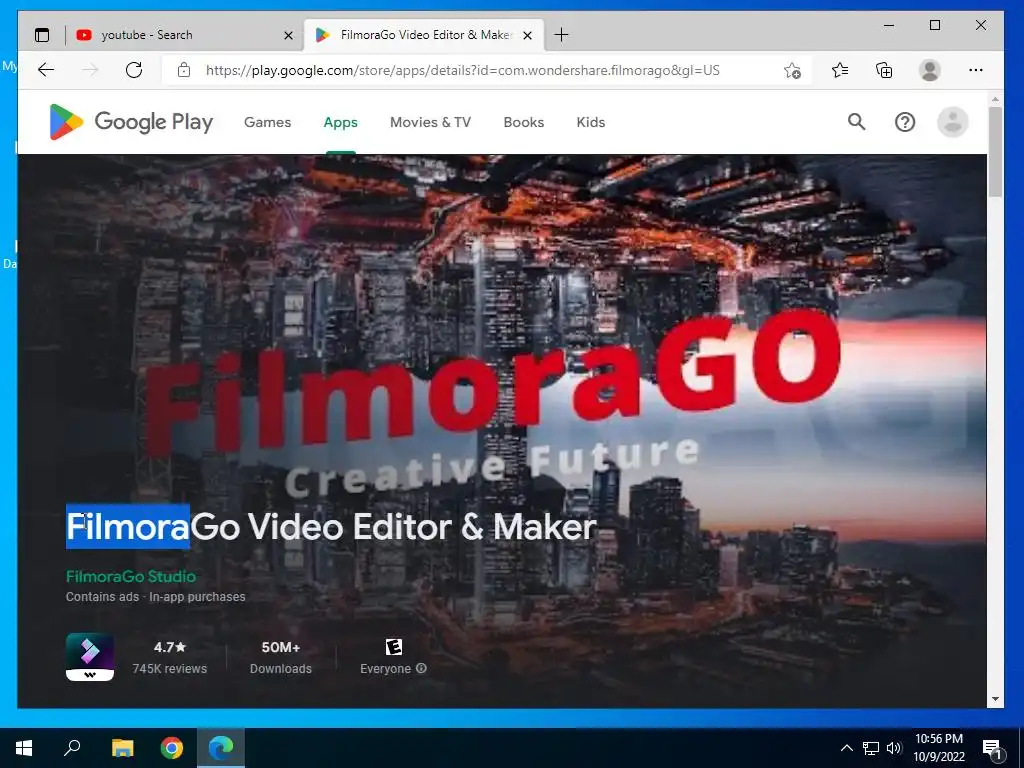Search Google Play with magnifier icon
This screenshot has height=768, width=1024.
coord(856,121)
